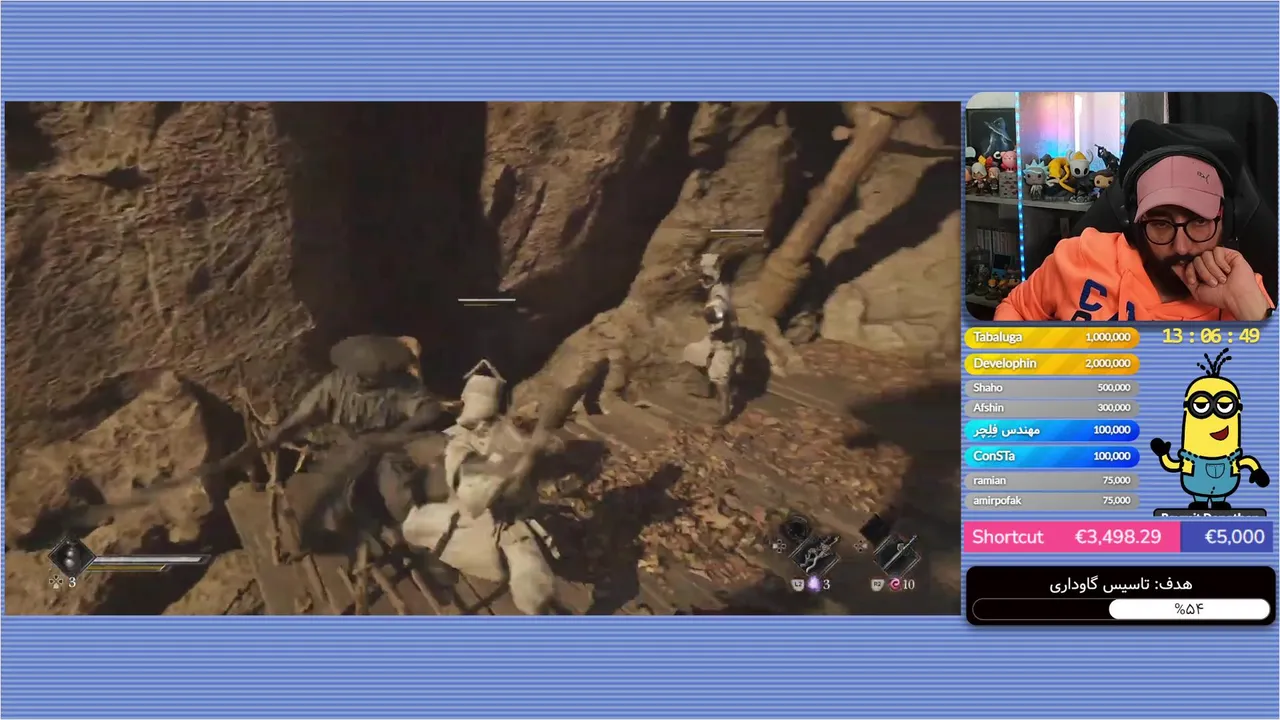The height and width of the screenshot is (720, 1280).
Task: Click the health bar above the left enemy
Action: pos(487,300)
